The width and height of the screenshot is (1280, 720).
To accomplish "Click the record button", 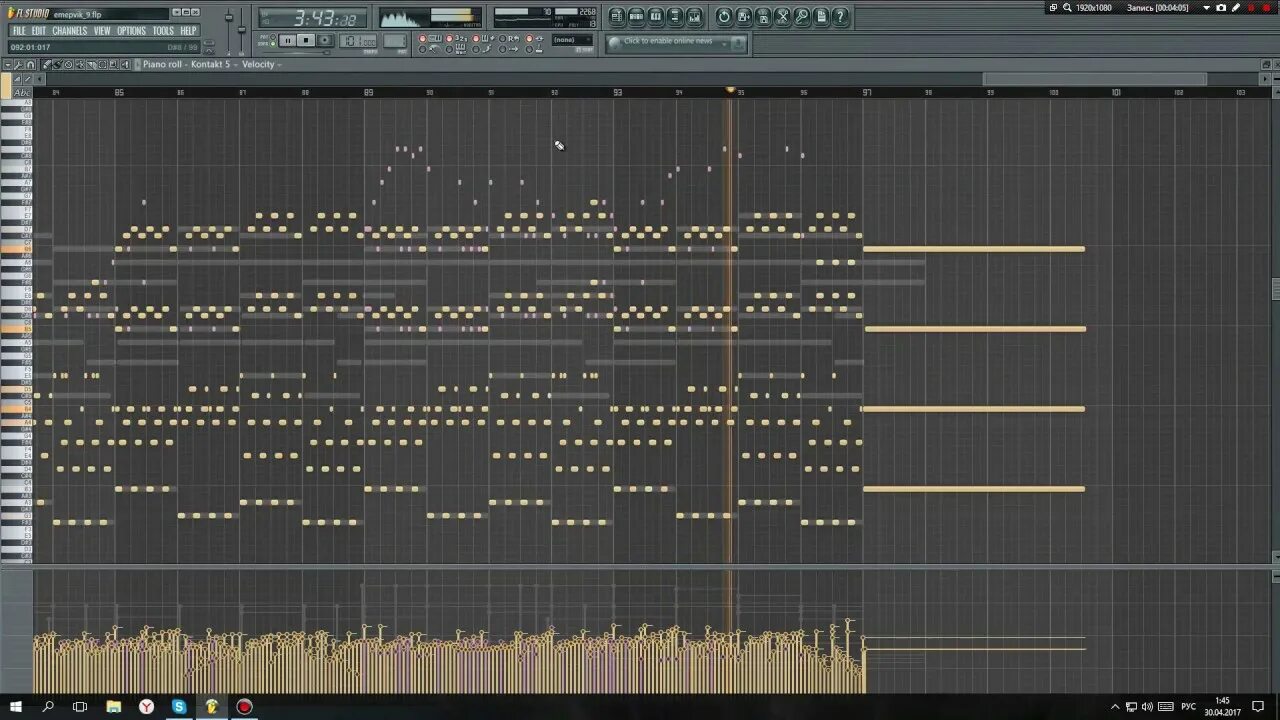I will [325, 40].
